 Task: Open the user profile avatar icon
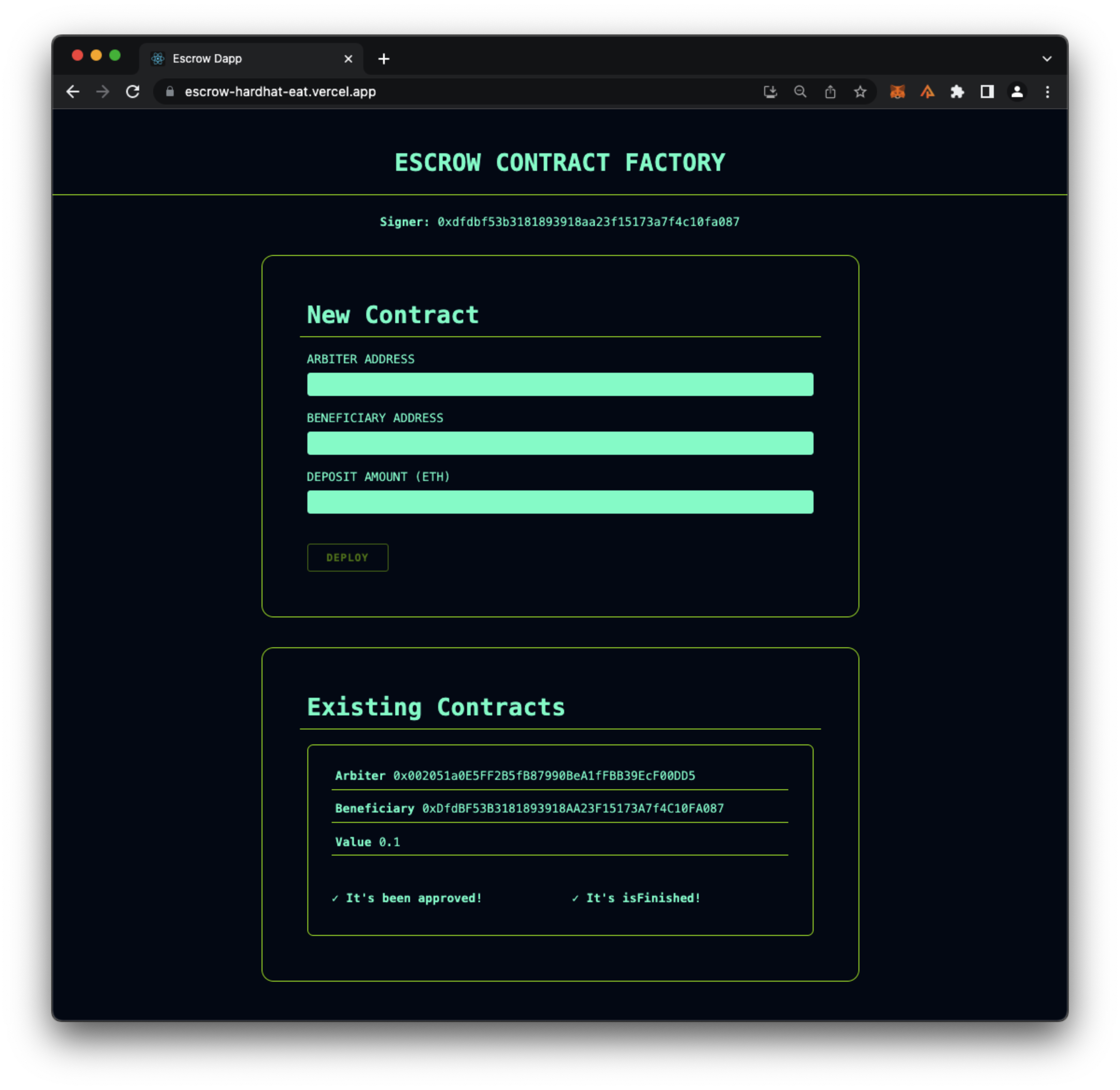[1017, 92]
